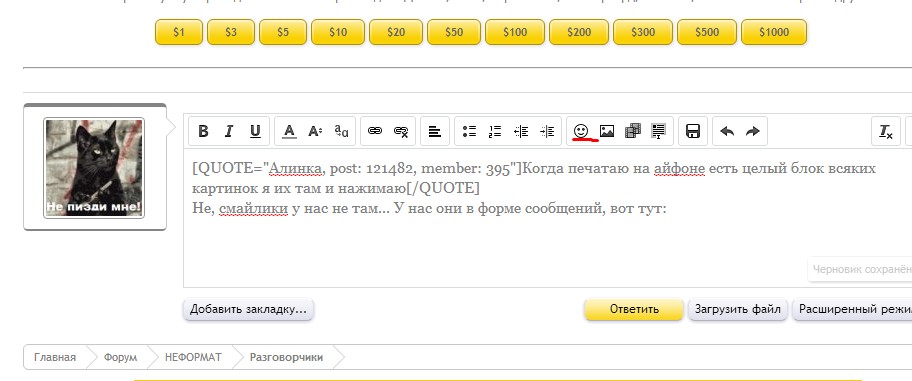Image resolution: width=912 pixels, height=381 pixels.
Task: Donate $500 via yellow button
Action: point(707,32)
